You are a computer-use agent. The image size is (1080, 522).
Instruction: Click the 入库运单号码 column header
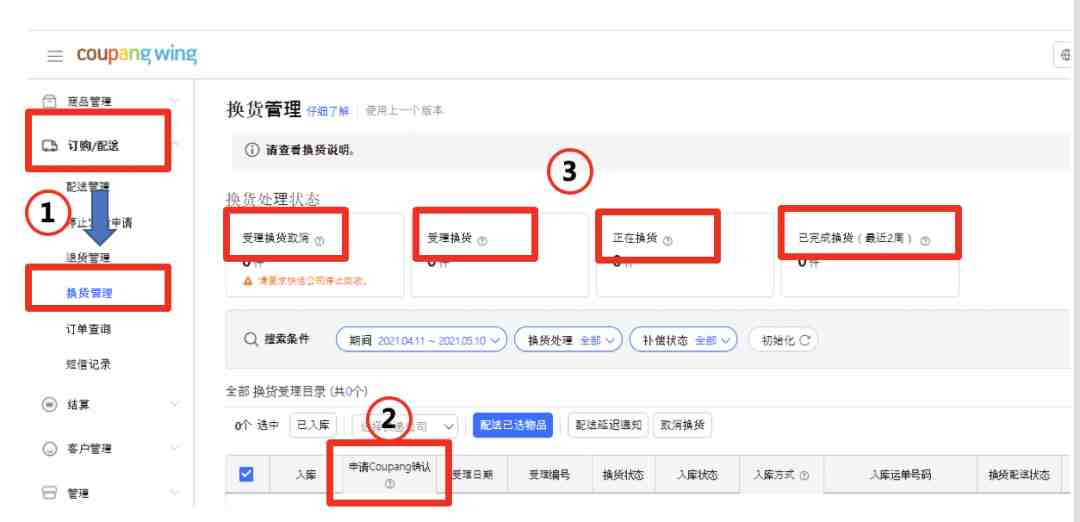(900, 475)
